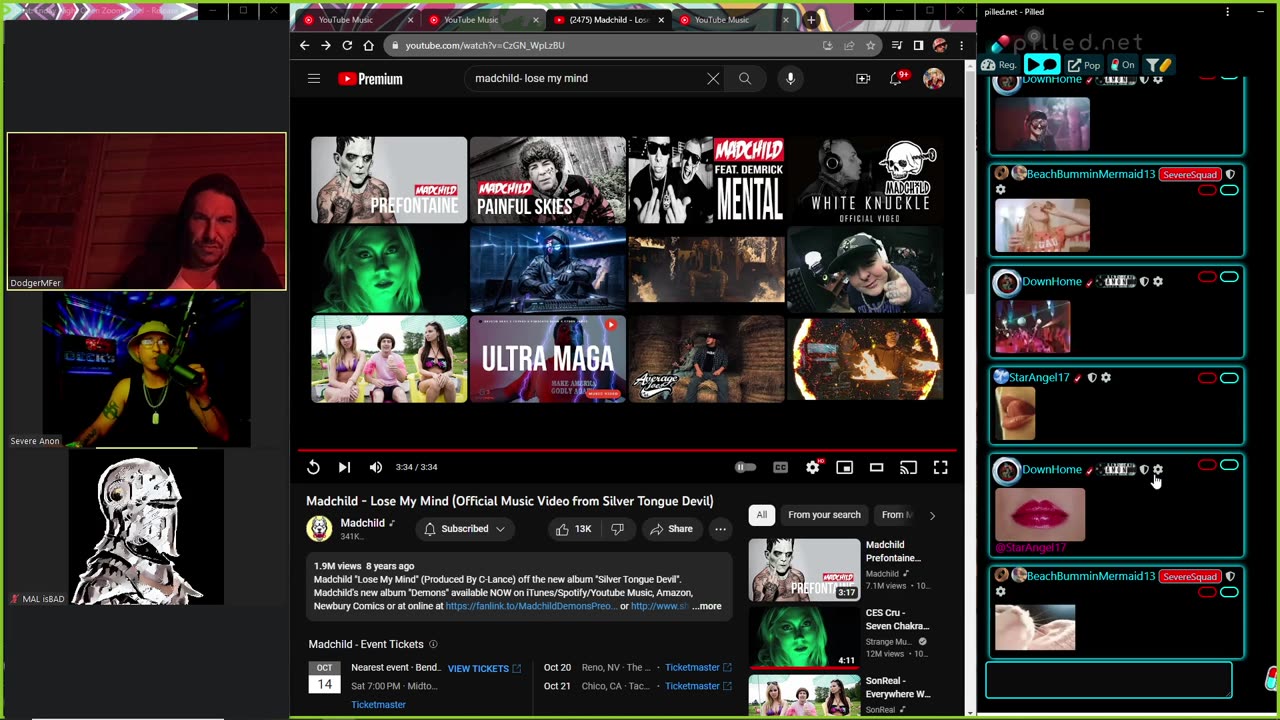
Task: Cast the video to a TV
Action: coord(908,467)
